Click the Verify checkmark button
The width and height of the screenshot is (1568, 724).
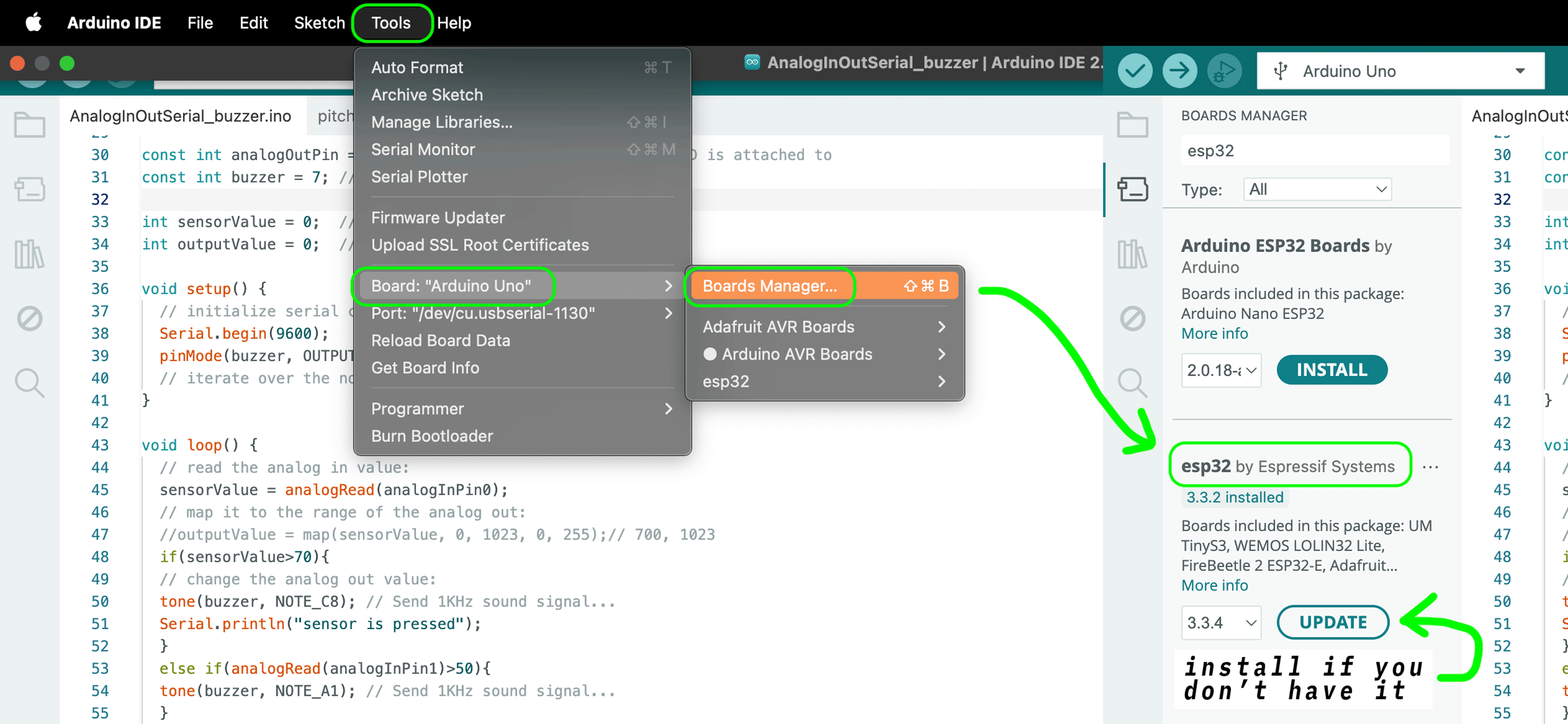(x=1134, y=71)
